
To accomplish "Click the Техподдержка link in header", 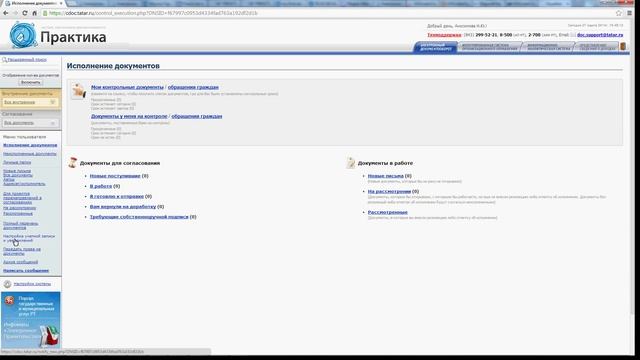I will click(x=444, y=35).
